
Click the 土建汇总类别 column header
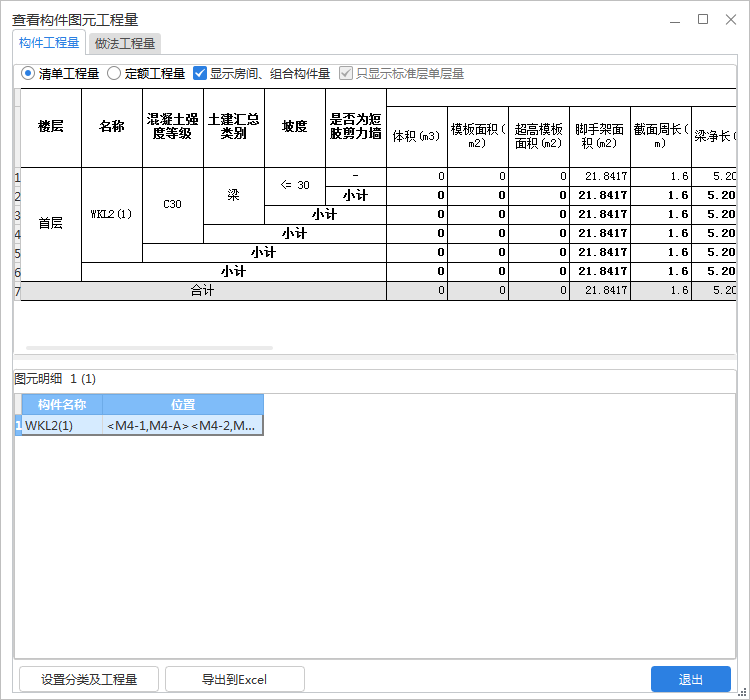point(234,128)
